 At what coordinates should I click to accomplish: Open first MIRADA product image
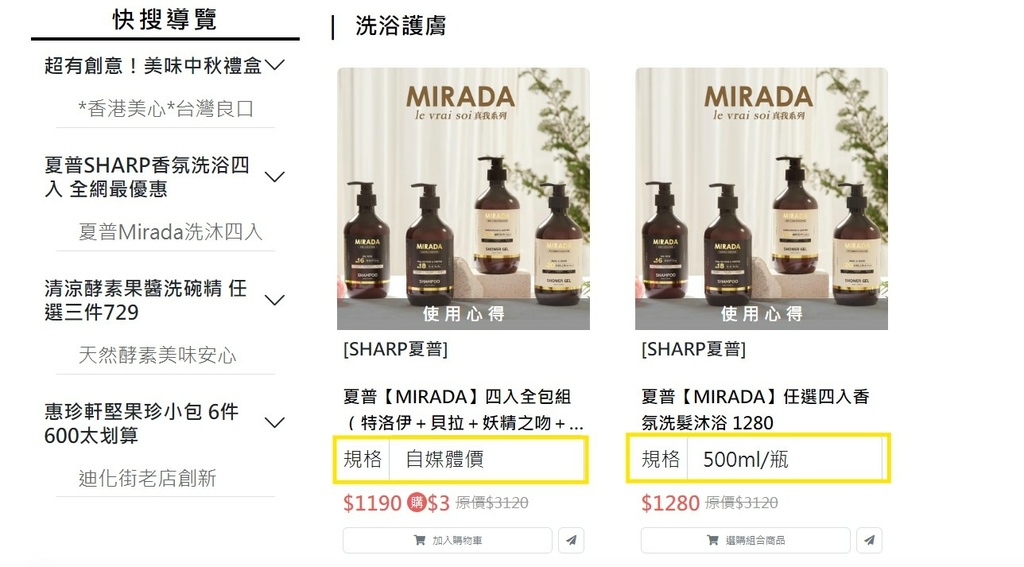tap(463, 199)
